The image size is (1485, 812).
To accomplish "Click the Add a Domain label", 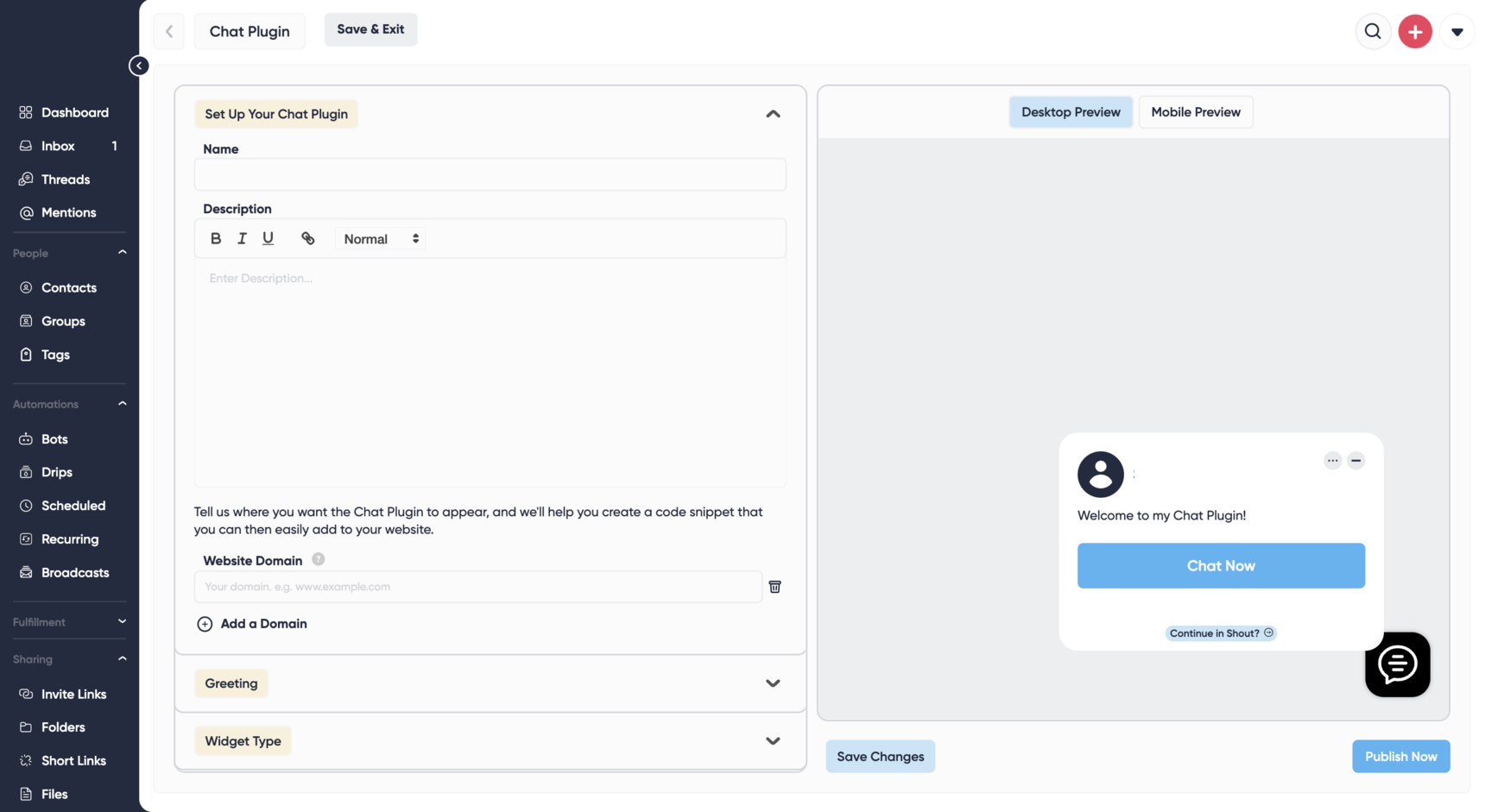I will tap(263, 624).
